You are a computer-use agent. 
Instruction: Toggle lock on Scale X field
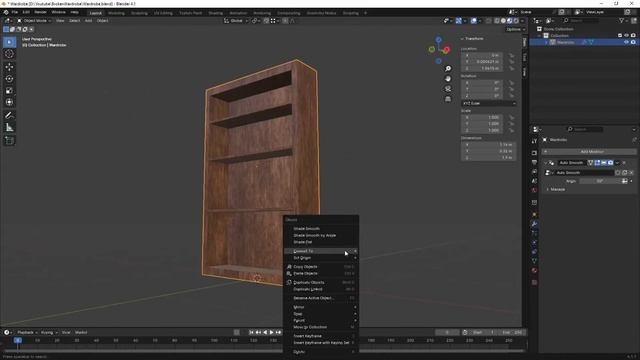coord(511,118)
